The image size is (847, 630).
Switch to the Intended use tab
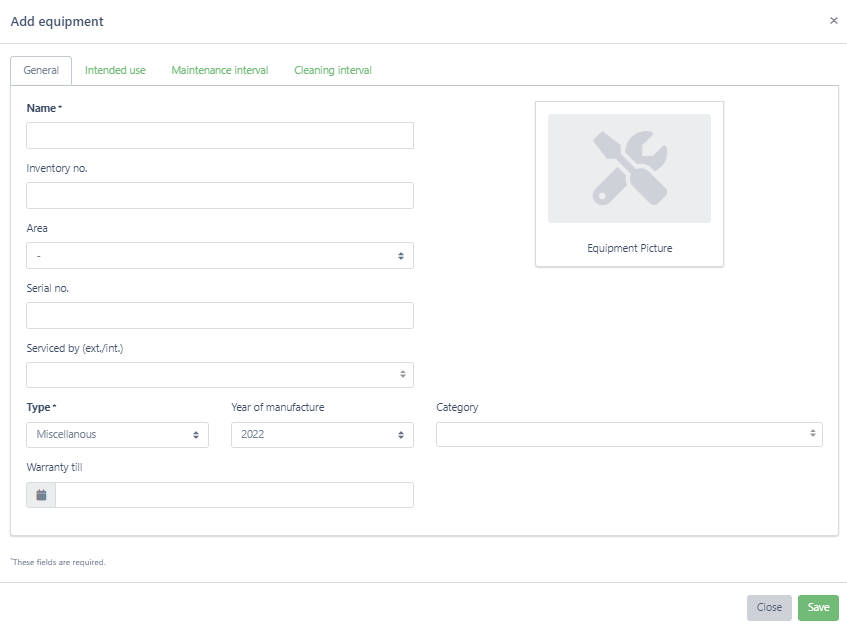pyautogui.click(x=115, y=71)
